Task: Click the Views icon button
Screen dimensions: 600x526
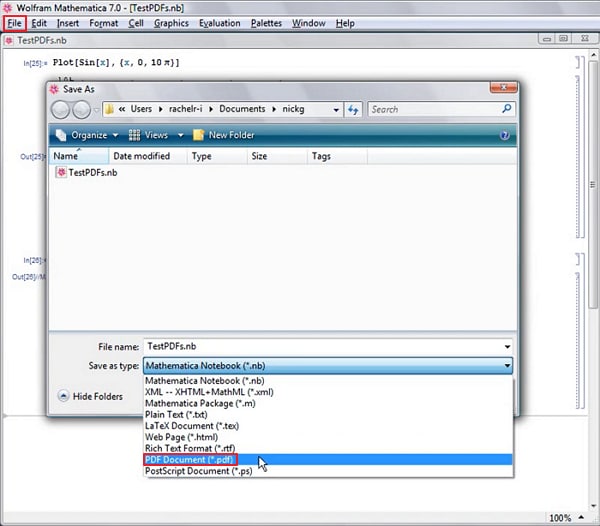Action: coord(148,135)
